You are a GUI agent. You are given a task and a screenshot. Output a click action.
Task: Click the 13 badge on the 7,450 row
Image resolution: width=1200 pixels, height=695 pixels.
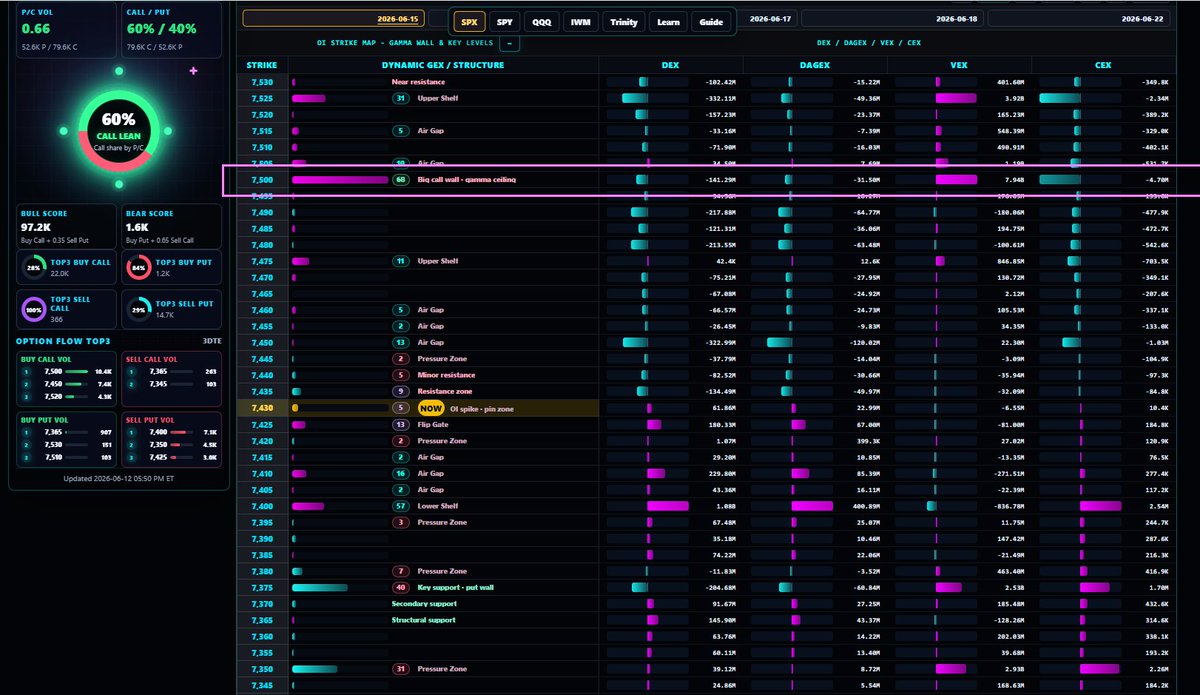(x=401, y=342)
